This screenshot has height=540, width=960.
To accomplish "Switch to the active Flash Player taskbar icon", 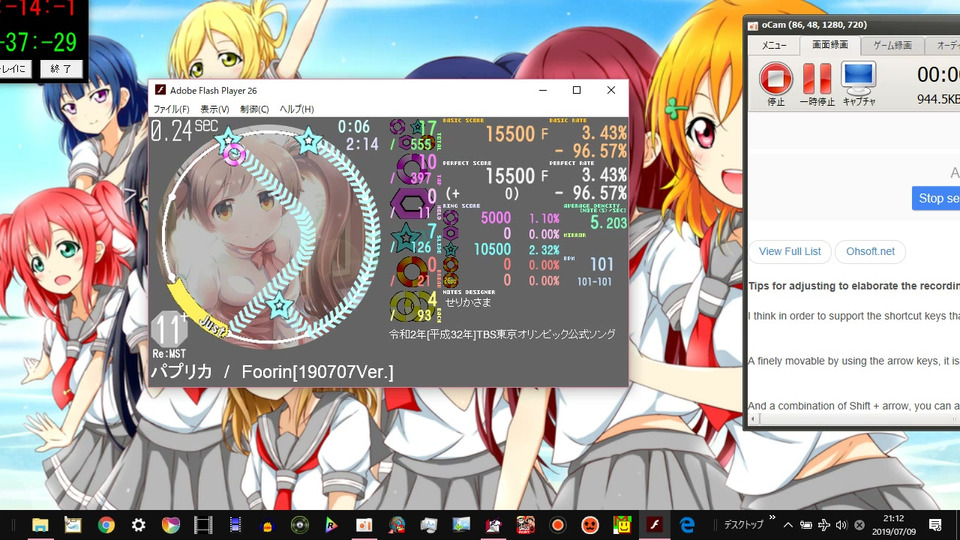I will coord(654,525).
